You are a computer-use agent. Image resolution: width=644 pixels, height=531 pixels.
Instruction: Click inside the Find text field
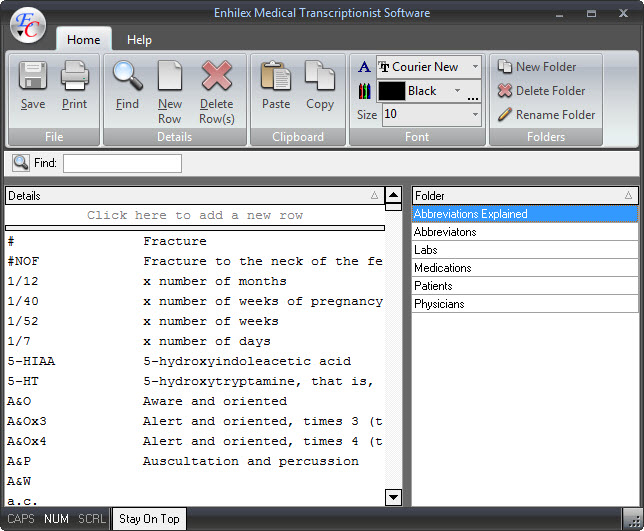(x=122, y=163)
